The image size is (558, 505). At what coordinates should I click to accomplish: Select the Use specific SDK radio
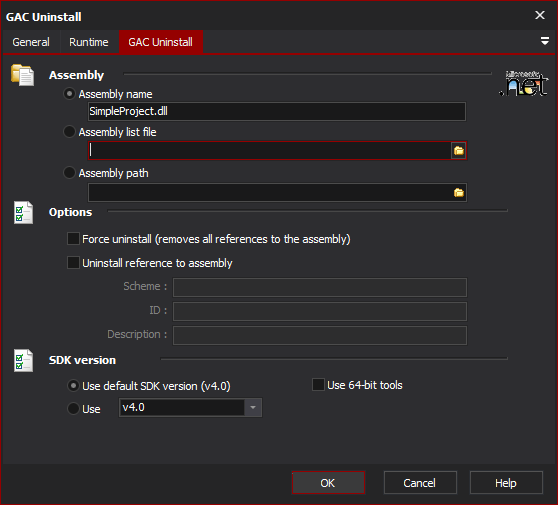click(x=73, y=408)
